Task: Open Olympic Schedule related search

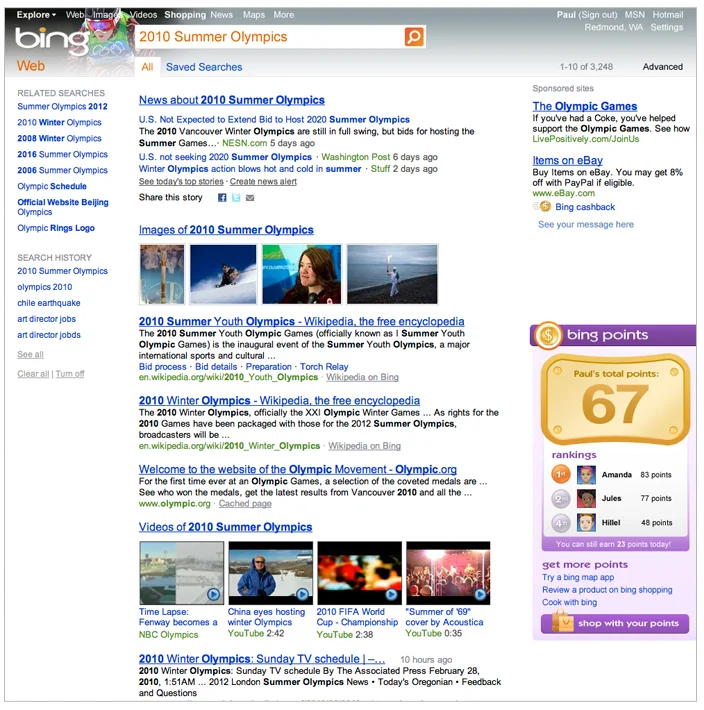Action: tap(52, 186)
